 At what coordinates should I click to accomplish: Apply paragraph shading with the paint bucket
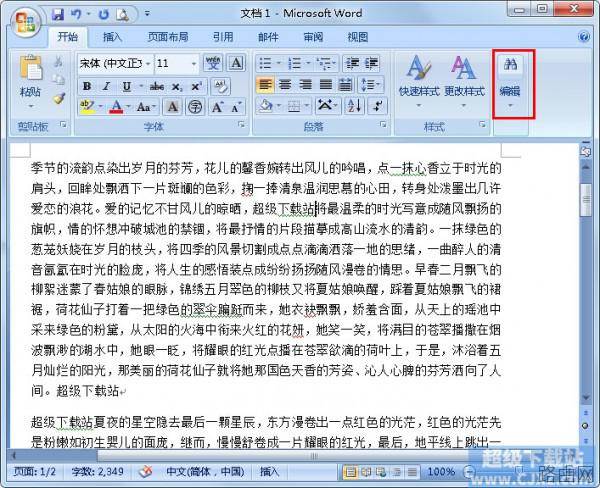265,106
